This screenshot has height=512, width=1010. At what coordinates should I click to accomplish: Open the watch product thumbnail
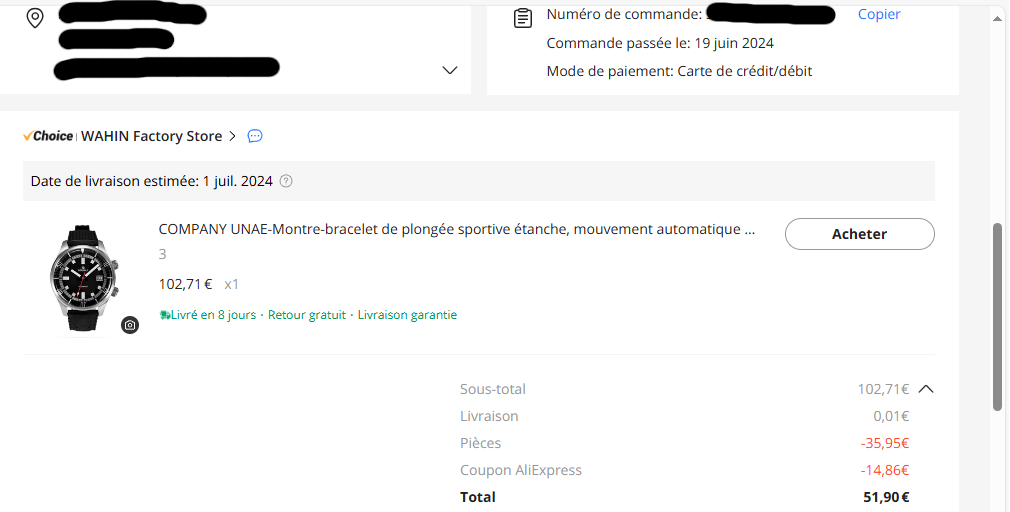pyautogui.click(x=84, y=278)
